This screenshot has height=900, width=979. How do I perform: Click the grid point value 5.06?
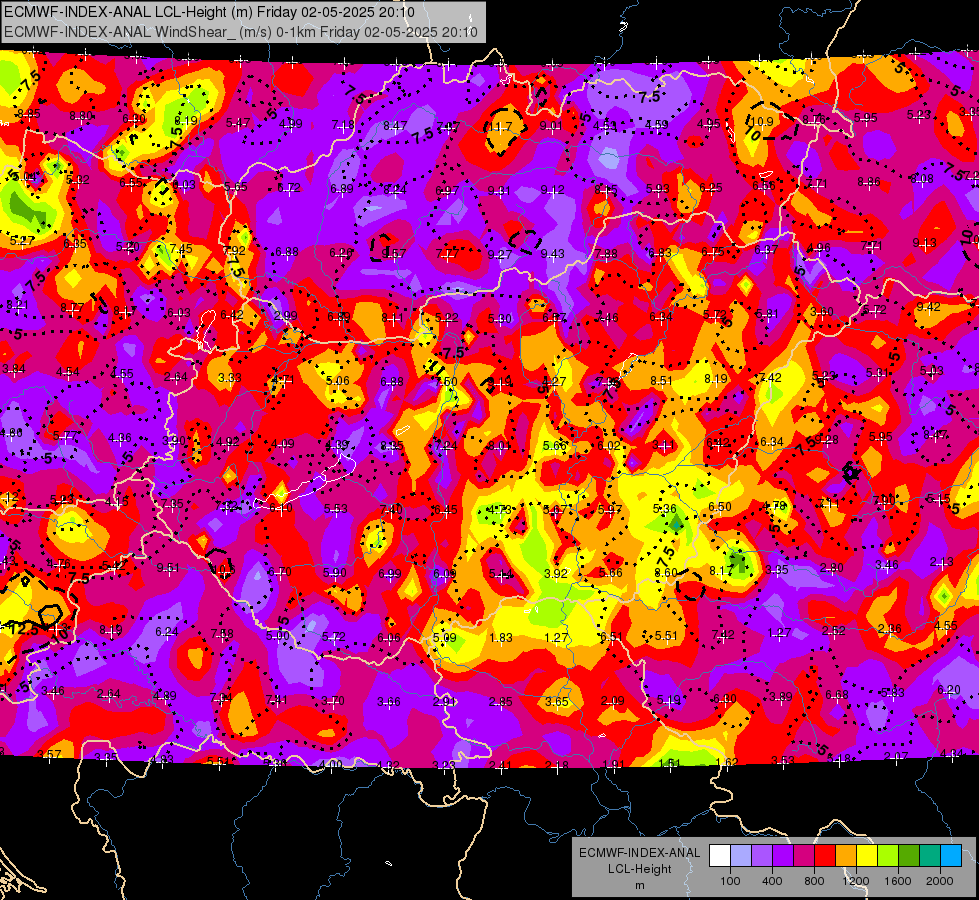tap(338, 380)
